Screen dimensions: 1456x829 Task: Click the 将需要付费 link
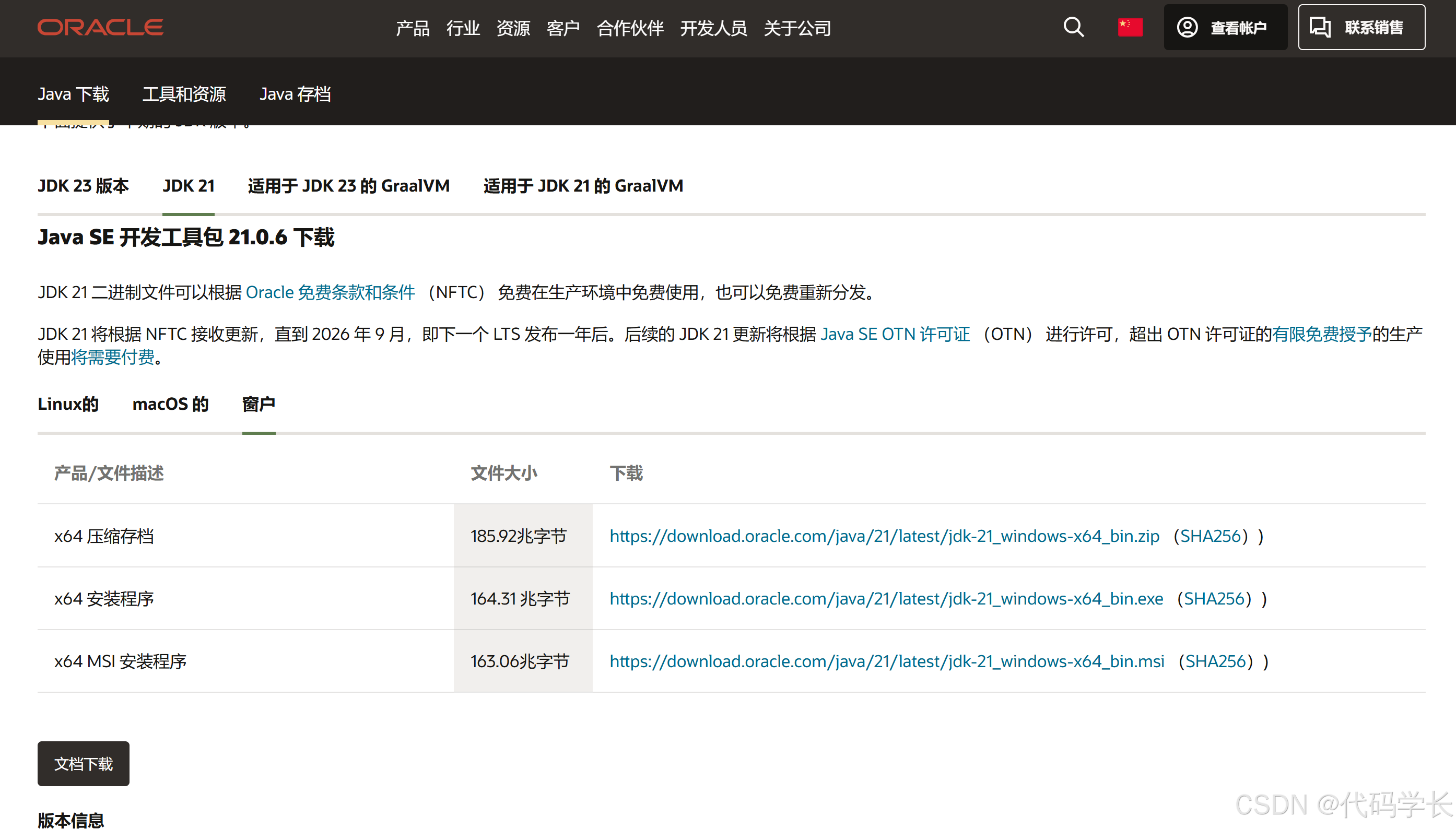pyautogui.click(x=112, y=357)
